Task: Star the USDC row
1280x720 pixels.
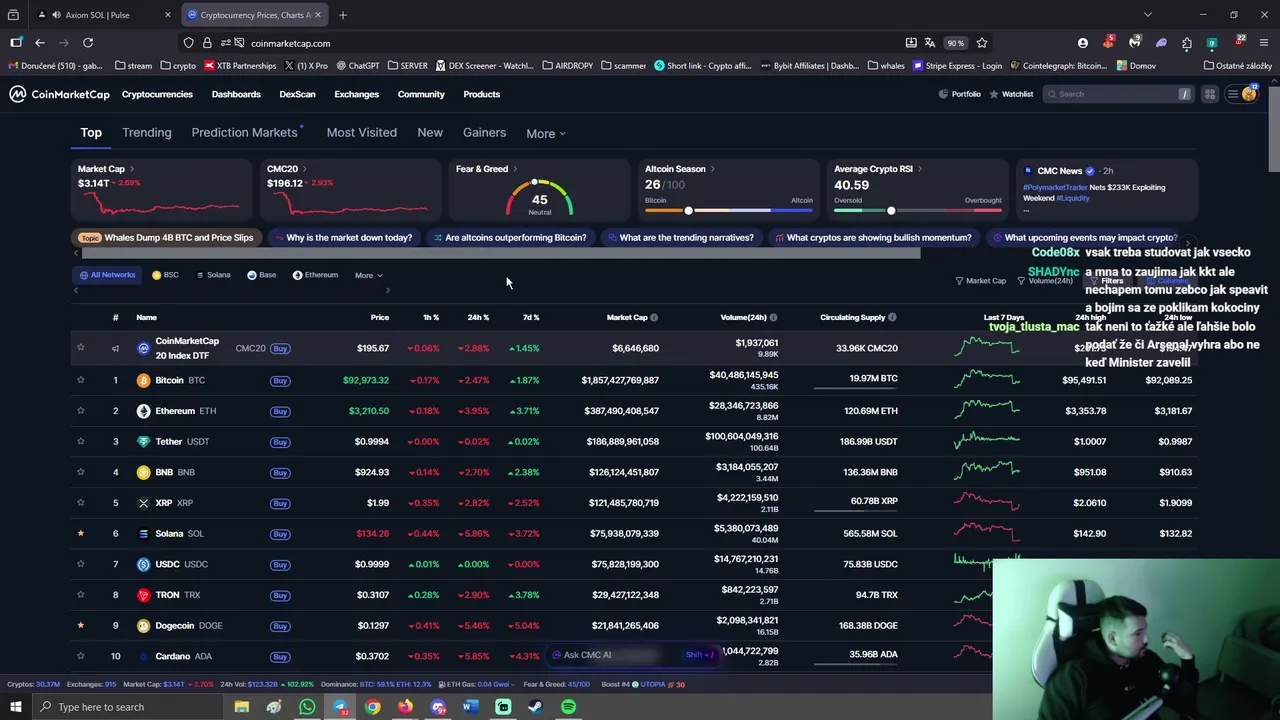Action: (x=81, y=564)
